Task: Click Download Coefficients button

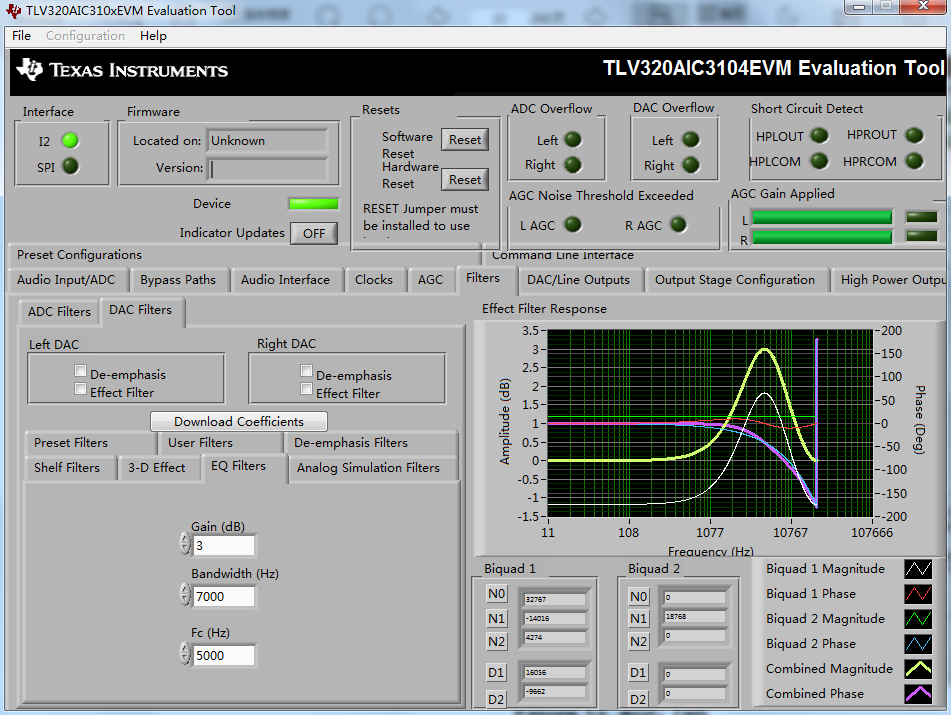Action: tap(239, 421)
